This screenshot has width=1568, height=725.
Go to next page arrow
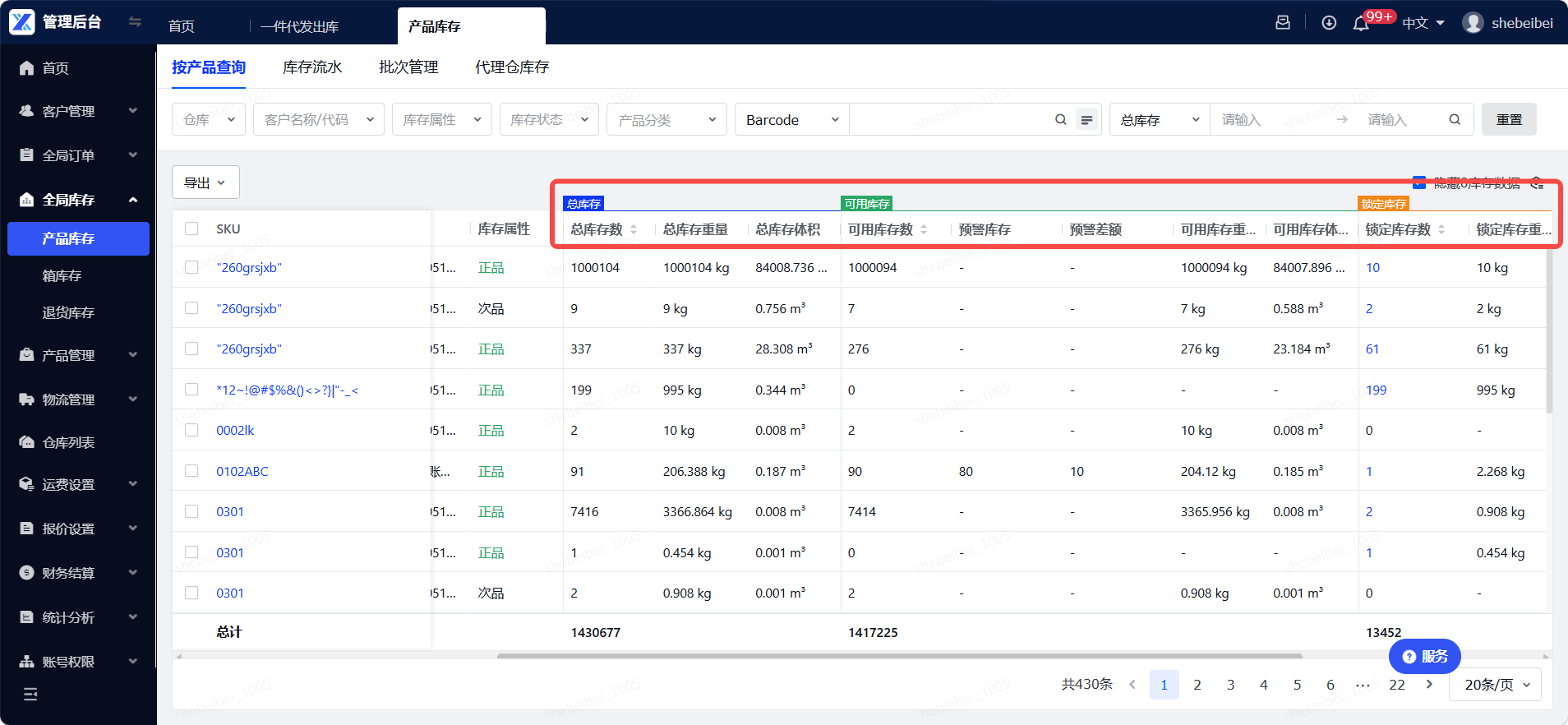[1430, 685]
